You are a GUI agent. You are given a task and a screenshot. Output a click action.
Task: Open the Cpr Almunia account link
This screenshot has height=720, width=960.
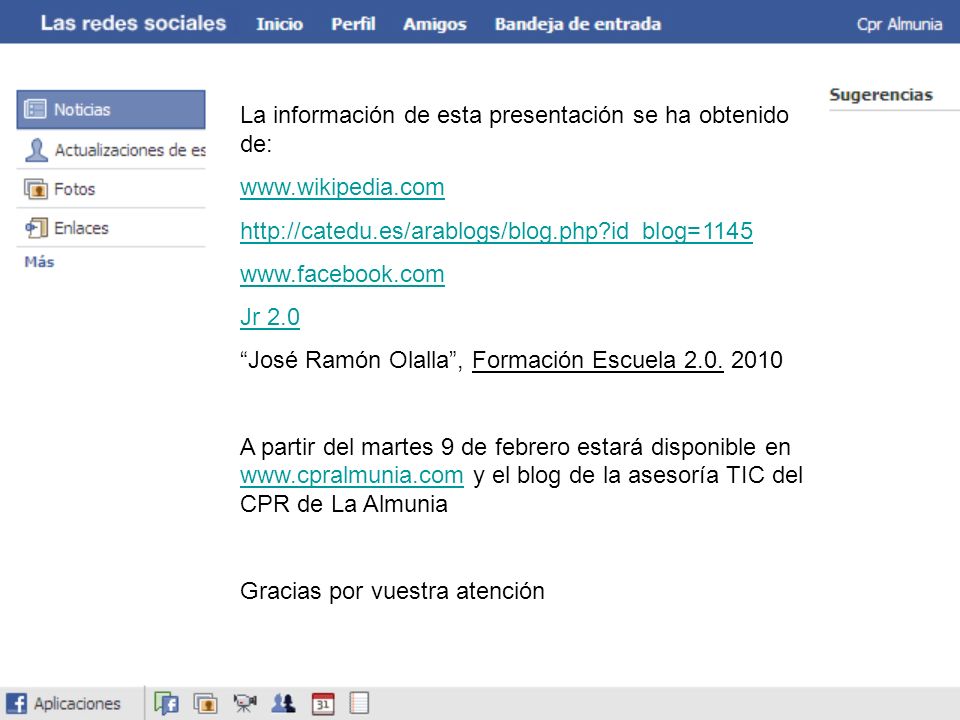899,24
